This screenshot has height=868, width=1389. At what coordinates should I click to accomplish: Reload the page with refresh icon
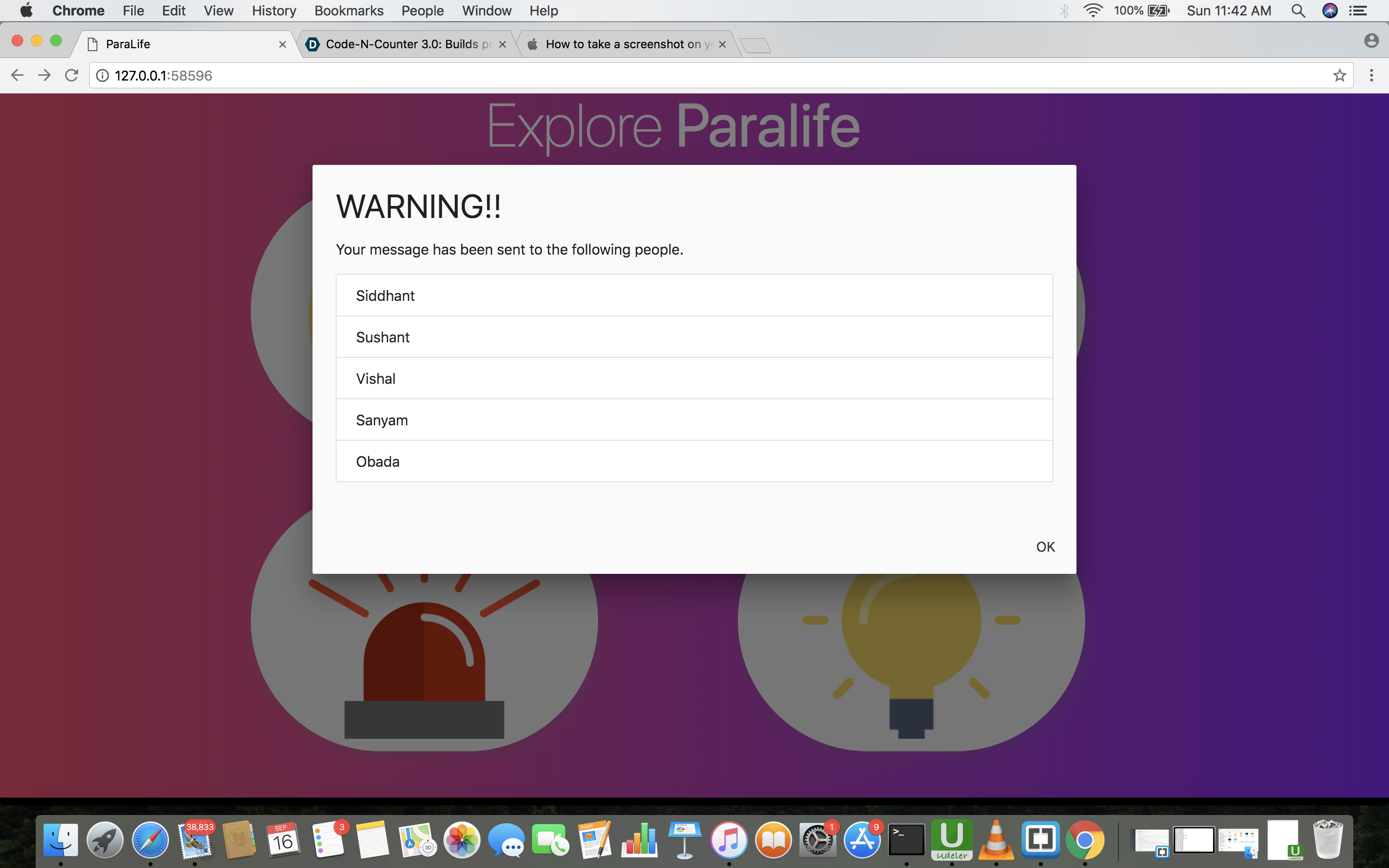click(x=72, y=75)
